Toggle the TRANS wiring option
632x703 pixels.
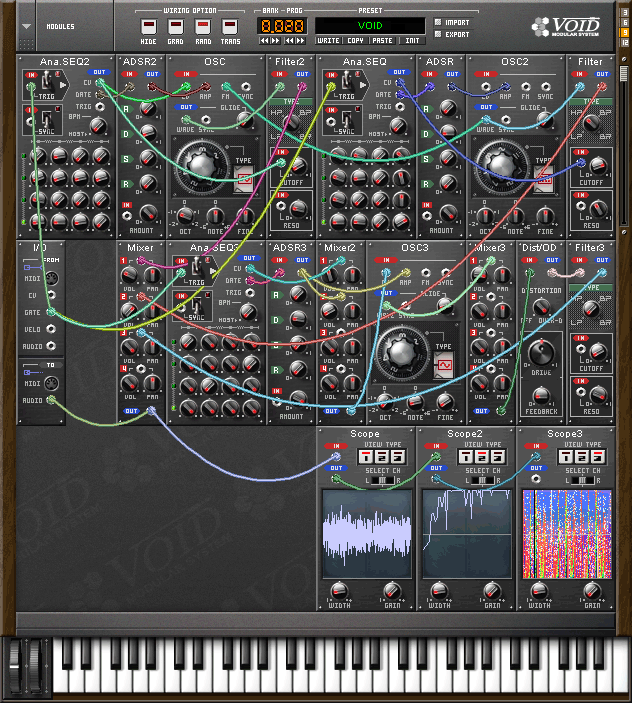click(x=230, y=27)
